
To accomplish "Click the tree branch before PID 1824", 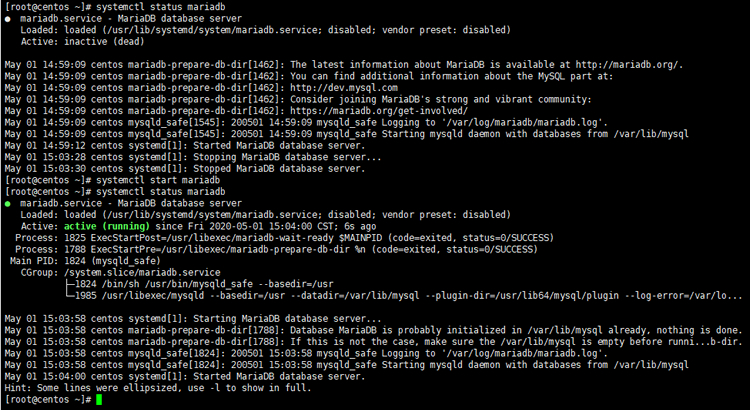I will pos(70,284).
